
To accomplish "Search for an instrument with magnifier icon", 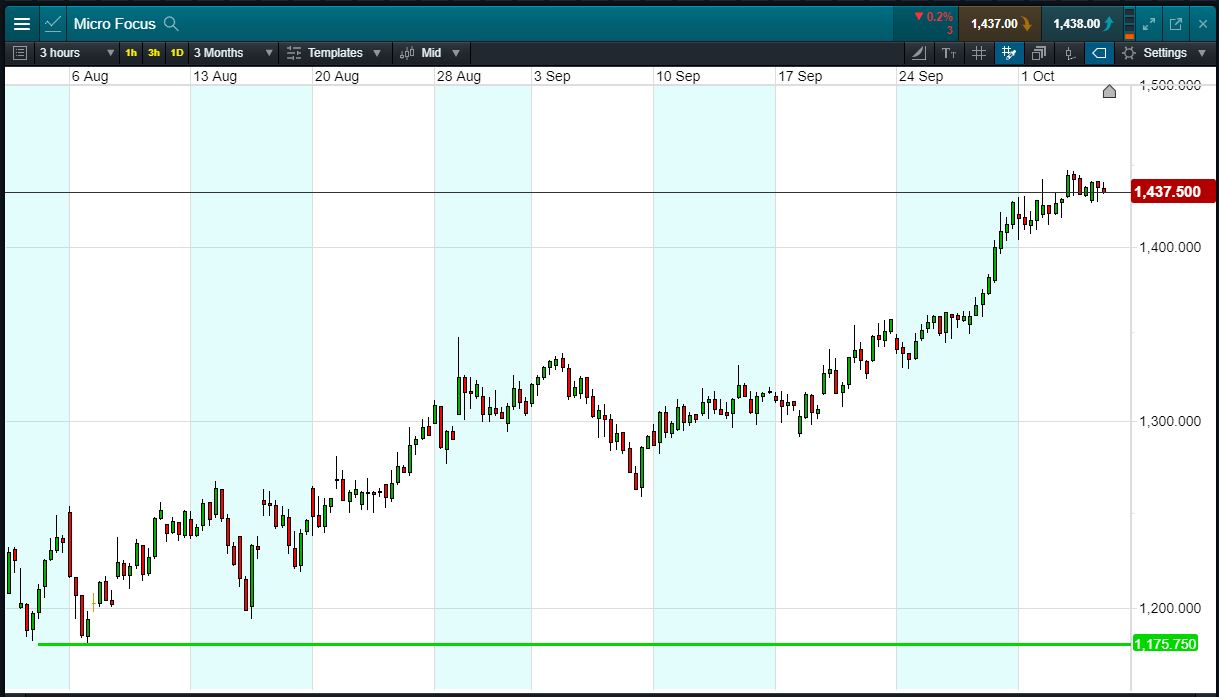I will coord(171,23).
